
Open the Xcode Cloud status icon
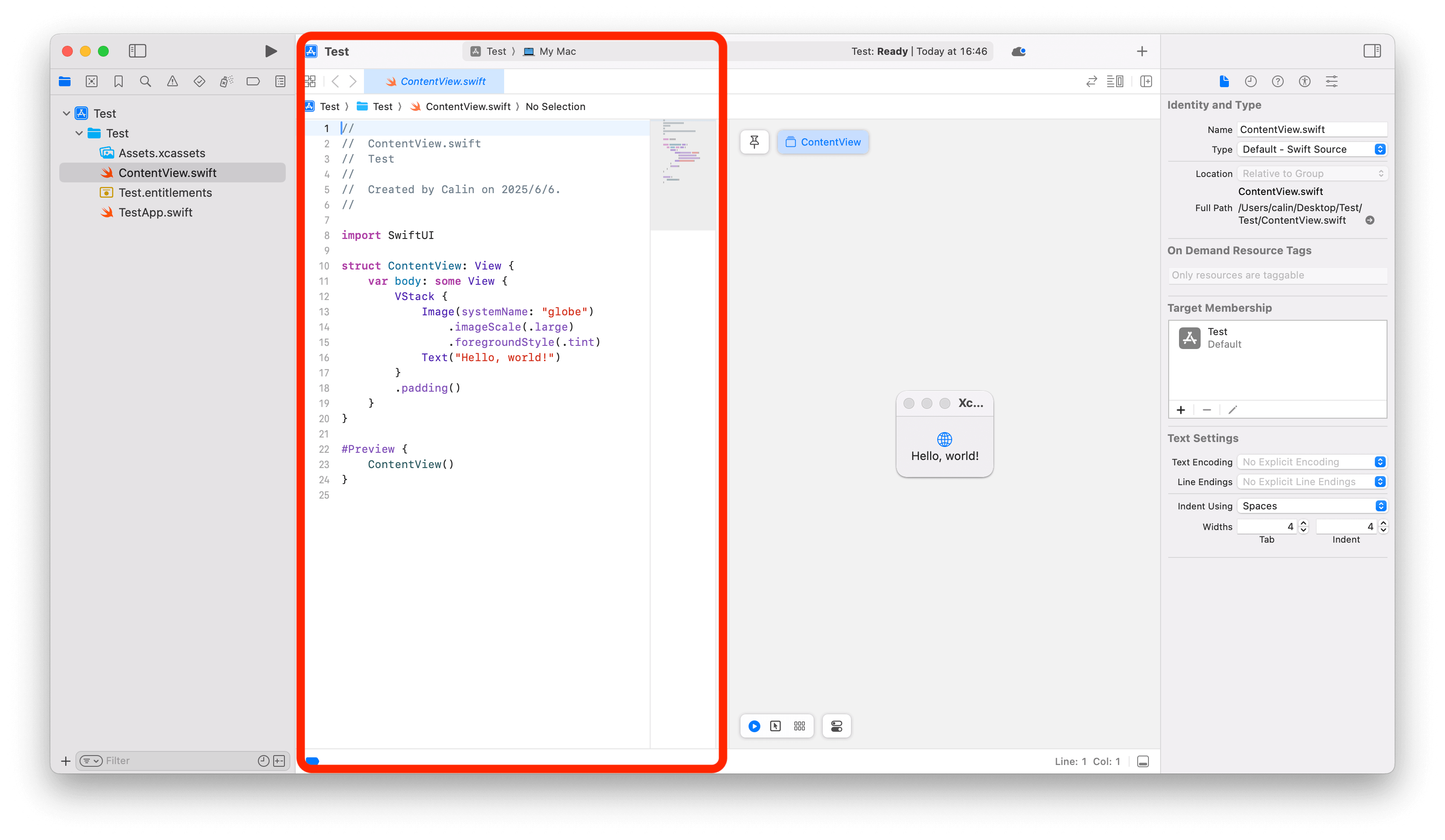click(x=1019, y=52)
